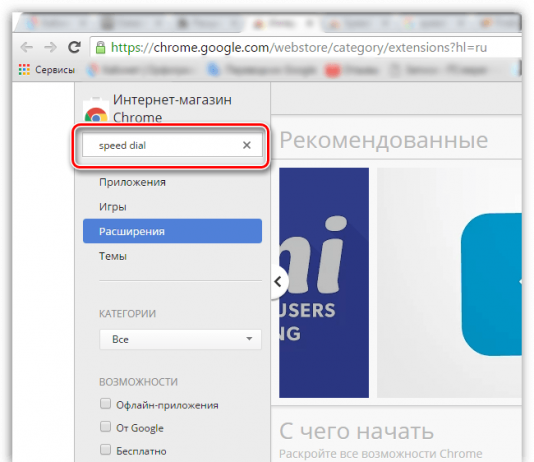
Task: Open the Игры section
Action: (x=113, y=207)
